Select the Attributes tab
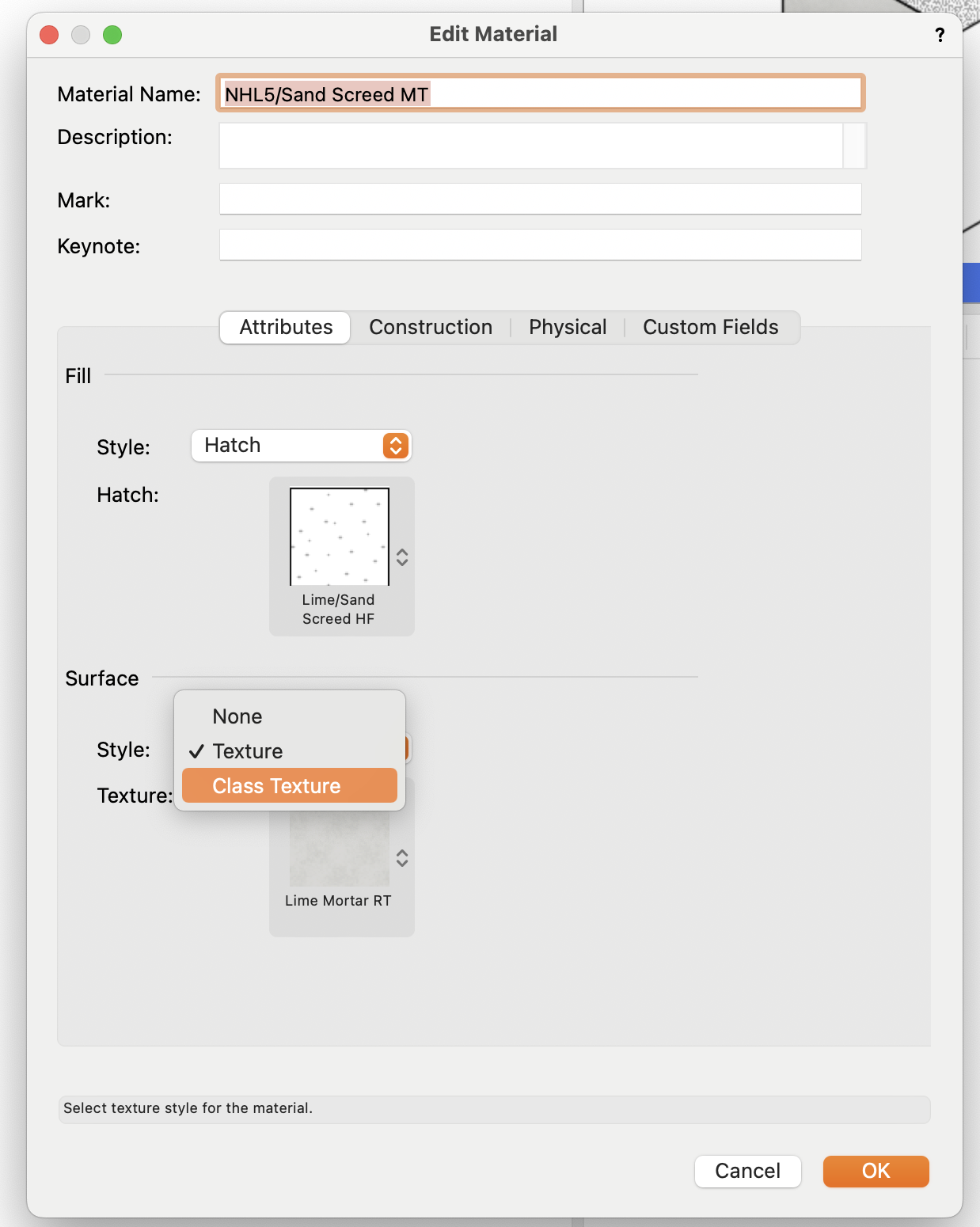Image resolution: width=980 pixels, height=1227 pixels. pos(286,328)
